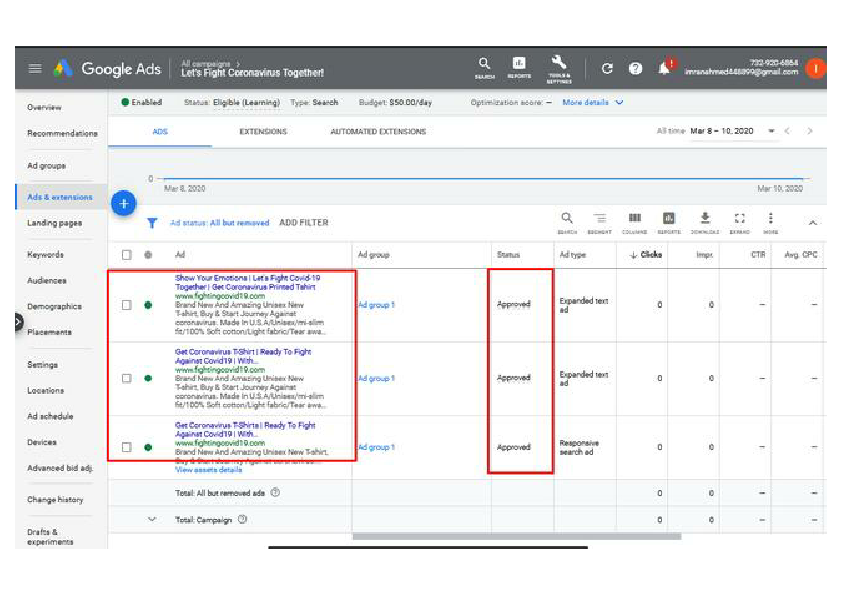
Task: Open Devices in the sidebar
Action: click(x=42, y=442)
